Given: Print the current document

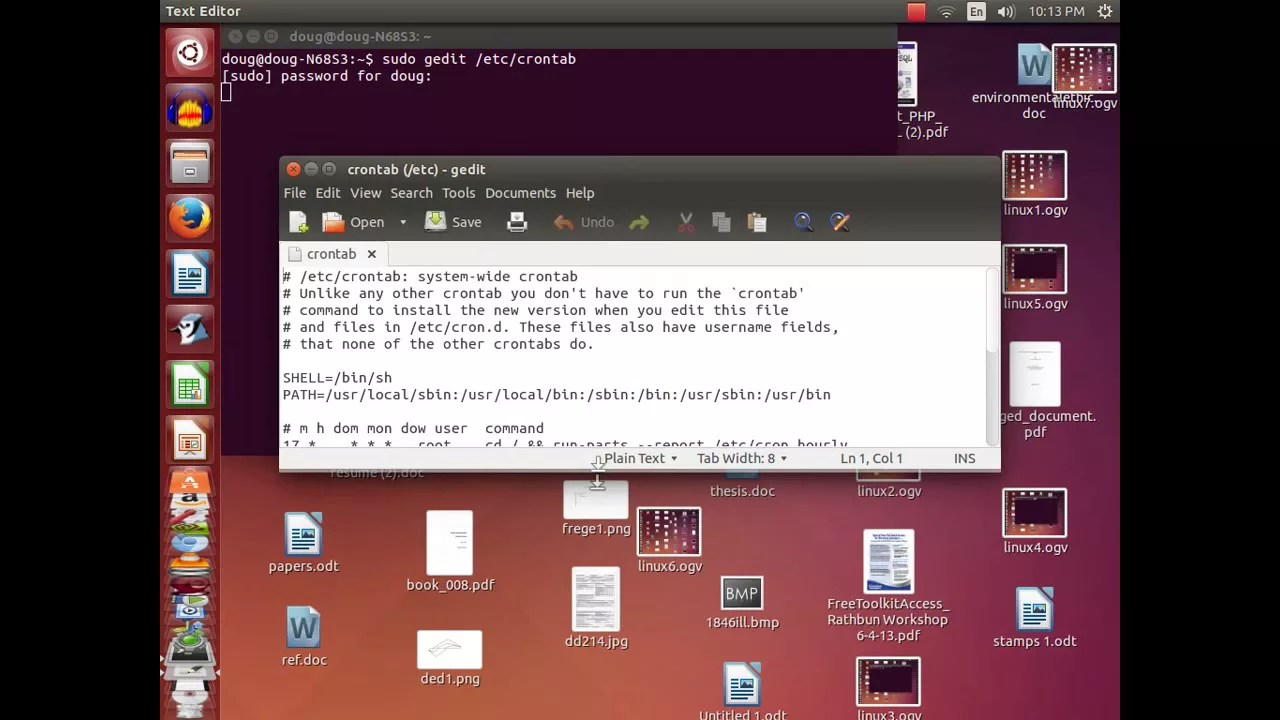Looking at the screenshot, I should 516,222.
